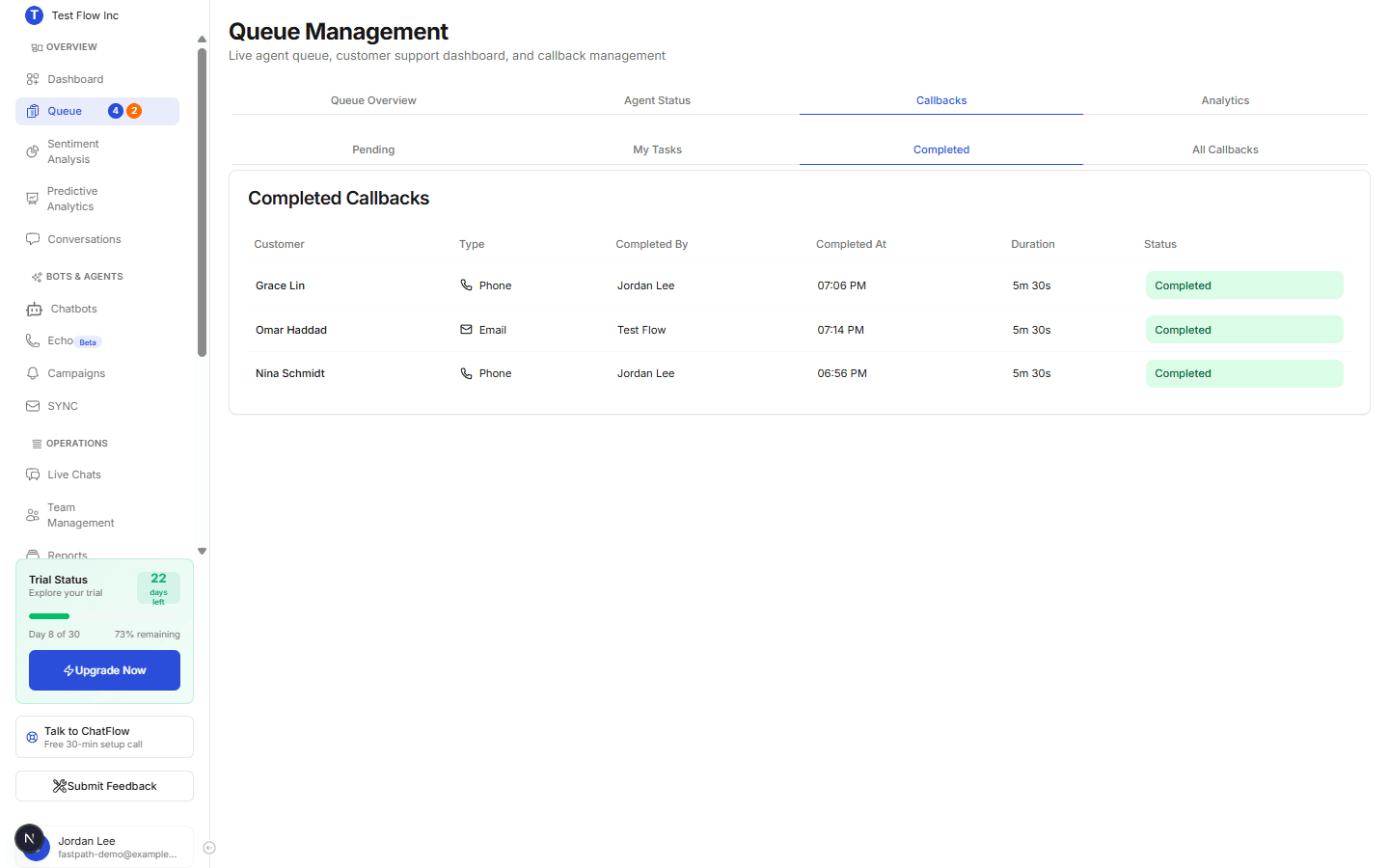Click the Status column header
Viewport: 1389px width, 868px height.
(x=1160, y=244)
